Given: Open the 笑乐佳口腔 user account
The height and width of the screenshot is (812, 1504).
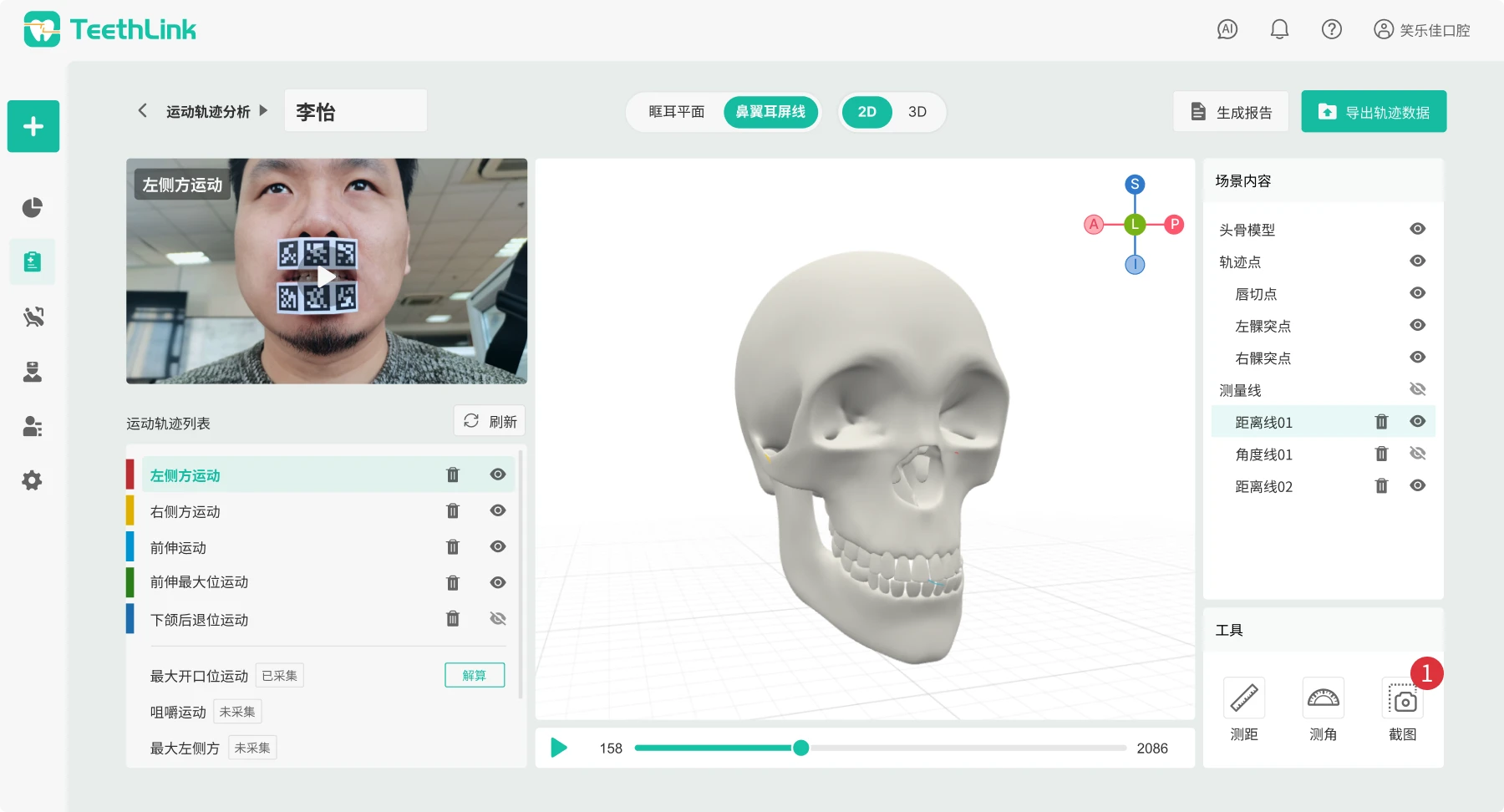Looking at the screenshot, I should coord(1422,30).
